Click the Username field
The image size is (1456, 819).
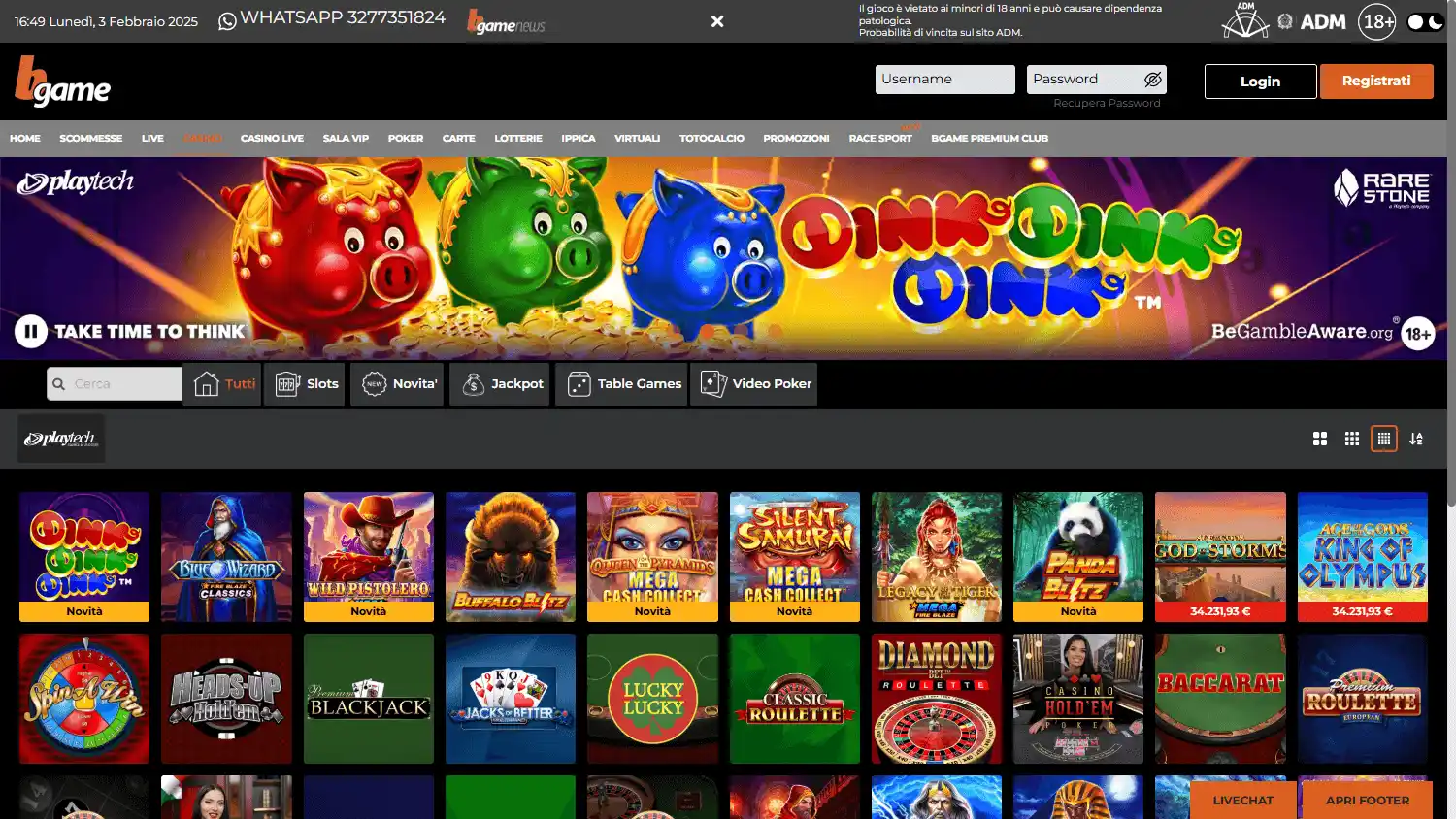click(945, 80)
